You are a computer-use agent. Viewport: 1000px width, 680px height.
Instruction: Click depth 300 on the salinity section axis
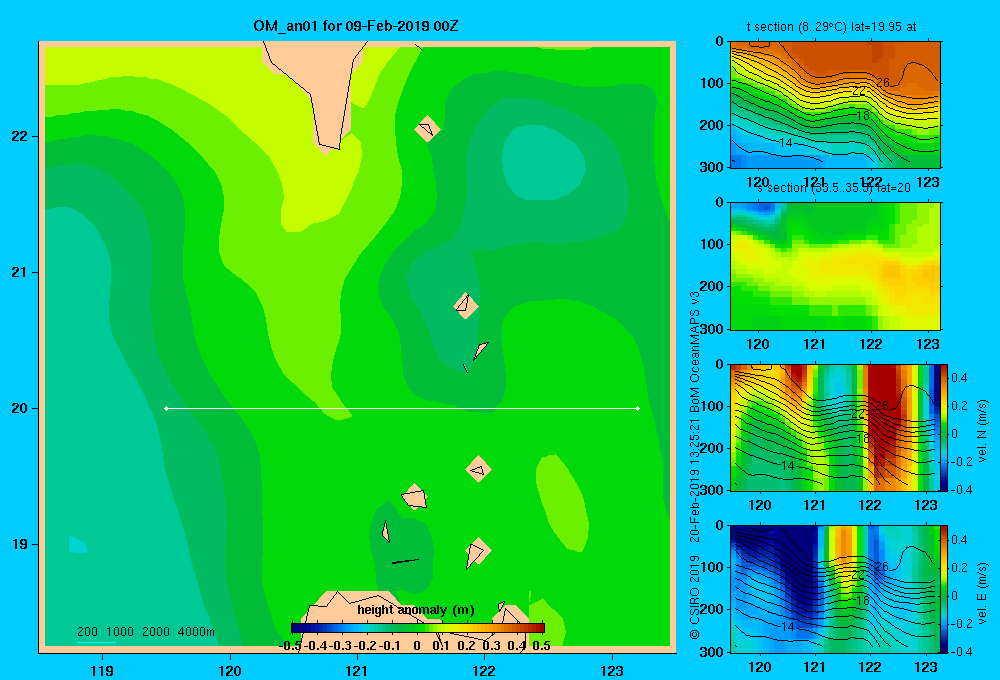coord(712,329)
